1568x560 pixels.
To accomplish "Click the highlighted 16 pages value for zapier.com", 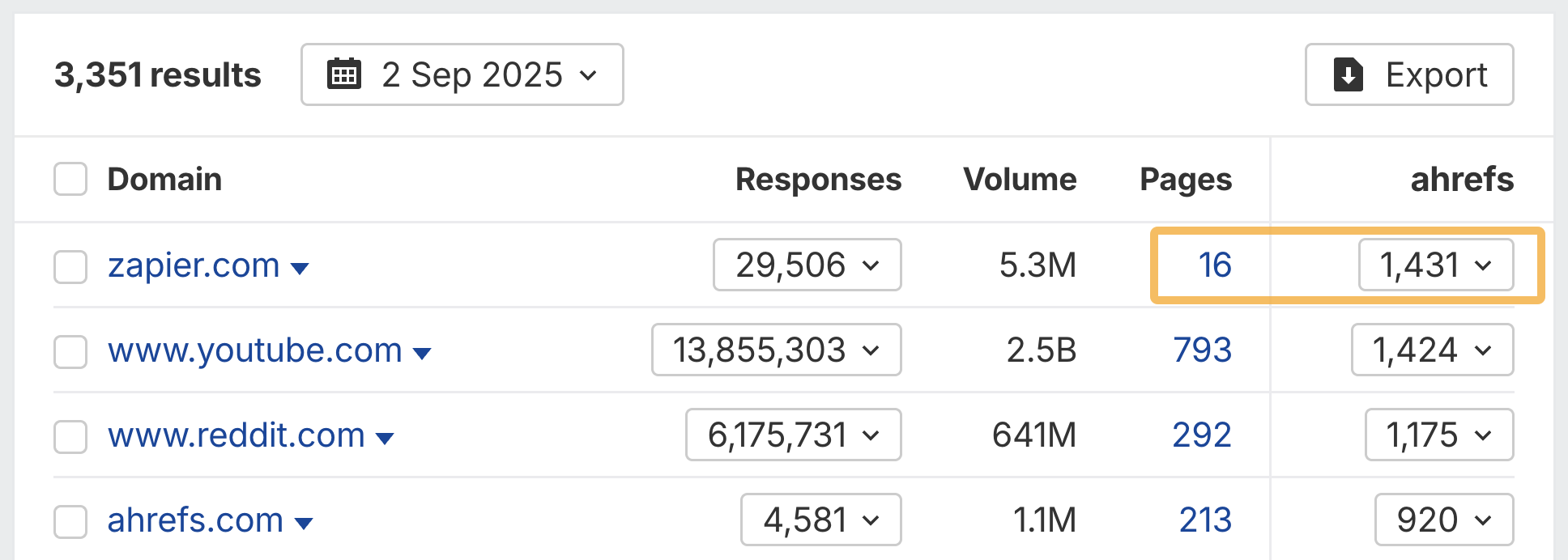I will tap(1214, 265).
